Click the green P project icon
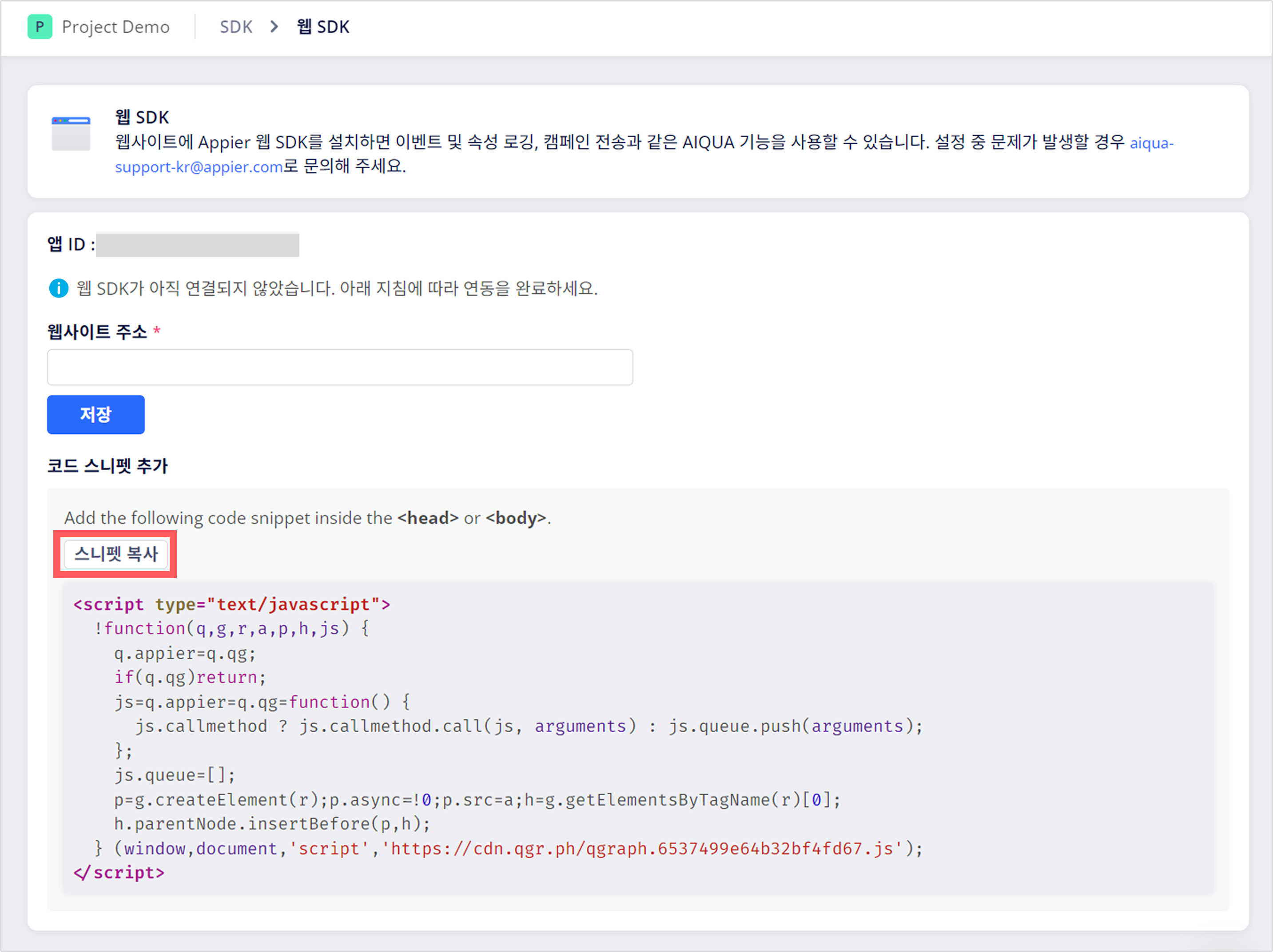This screenshot has width=1273, height=952. coord(40,27)
